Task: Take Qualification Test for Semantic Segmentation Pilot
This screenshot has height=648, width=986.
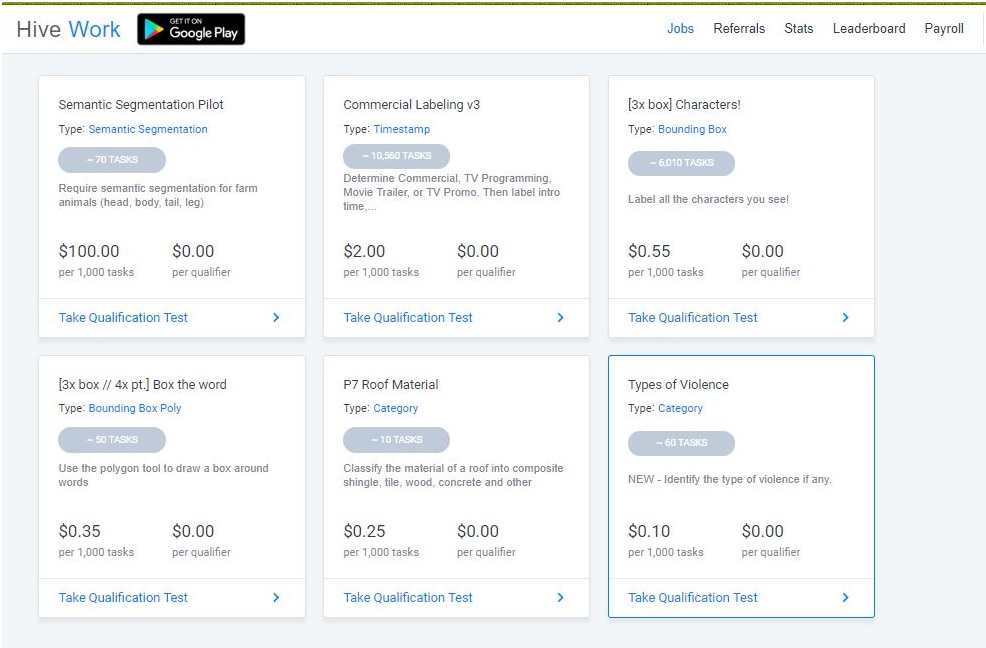Action: click(123, 318)
